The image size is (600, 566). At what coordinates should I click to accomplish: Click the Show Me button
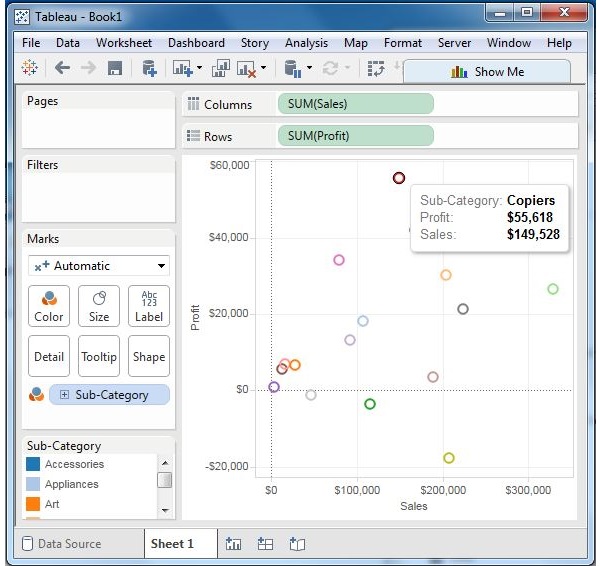(486, 71)
